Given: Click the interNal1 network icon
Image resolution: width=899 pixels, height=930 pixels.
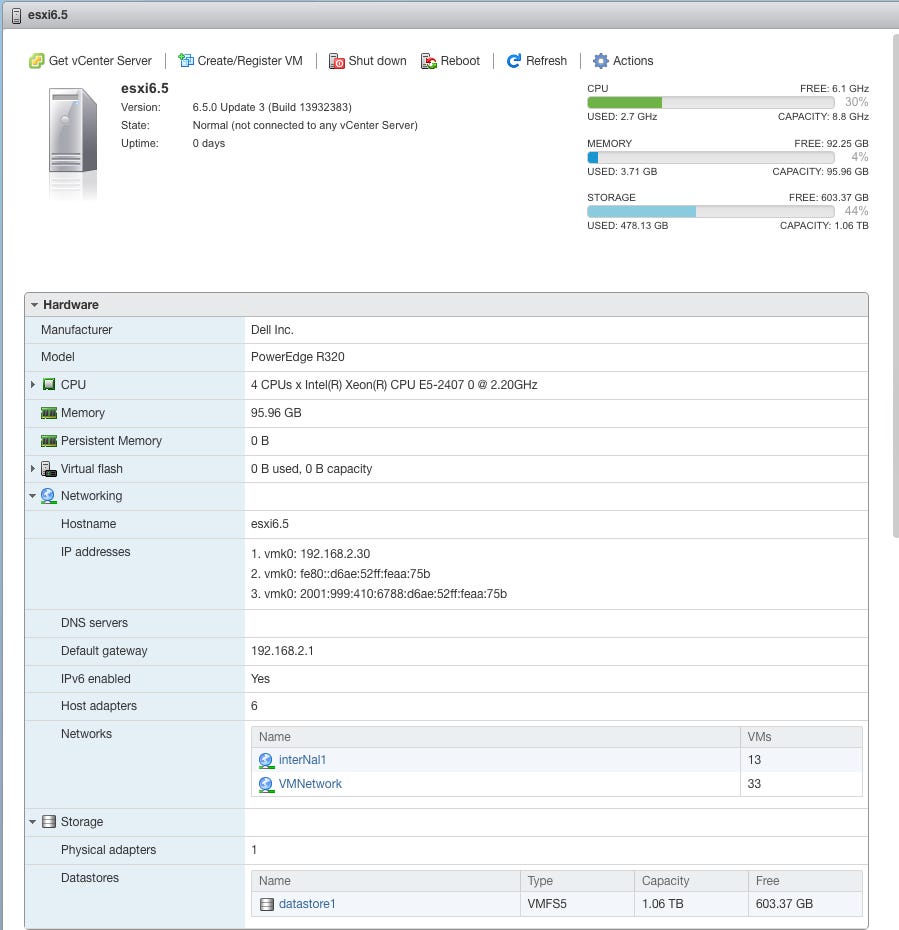Looking at the screenshot, I should (266, 760).
